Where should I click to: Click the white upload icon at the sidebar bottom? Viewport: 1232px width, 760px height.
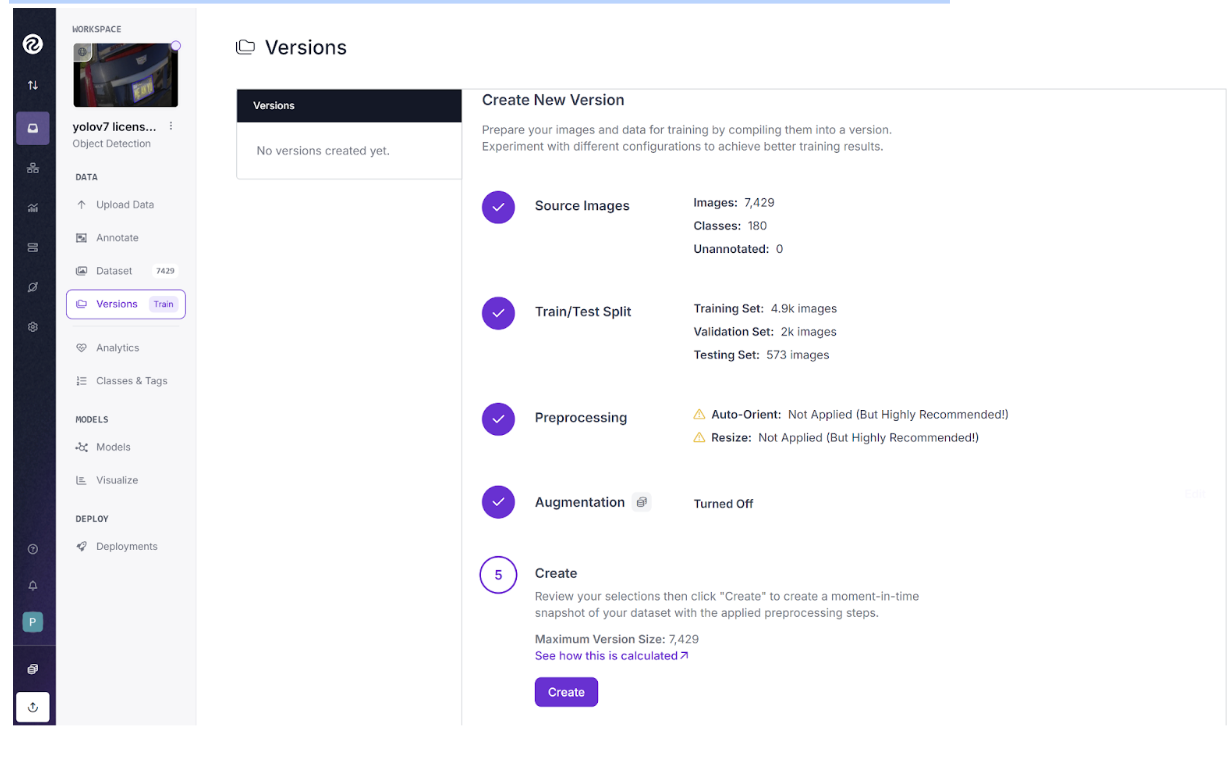[33, 707]
